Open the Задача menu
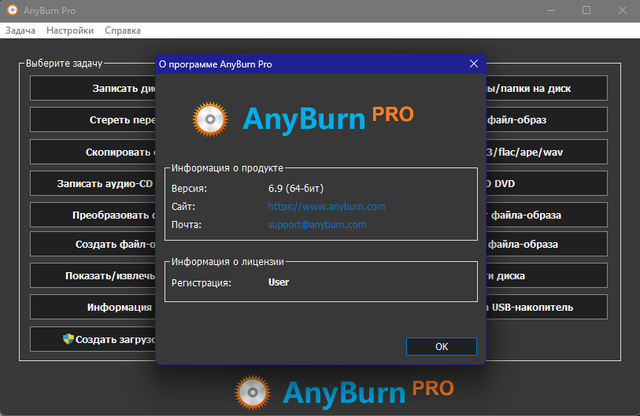640x416 pixels. click(x=20, y=31)
